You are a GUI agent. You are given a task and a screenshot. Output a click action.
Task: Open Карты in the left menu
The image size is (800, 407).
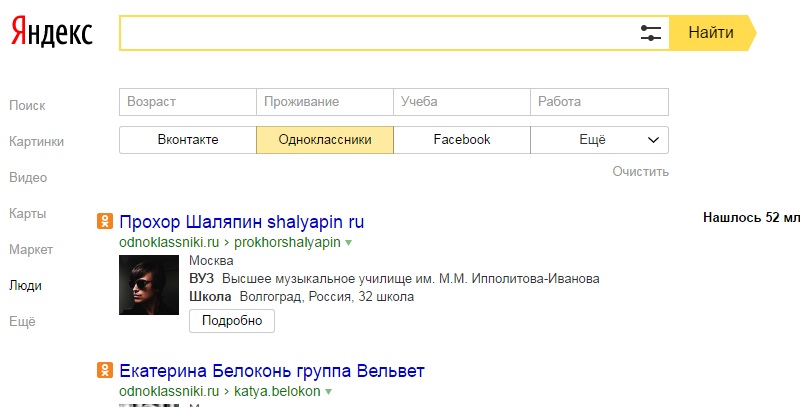pos(28,213)
